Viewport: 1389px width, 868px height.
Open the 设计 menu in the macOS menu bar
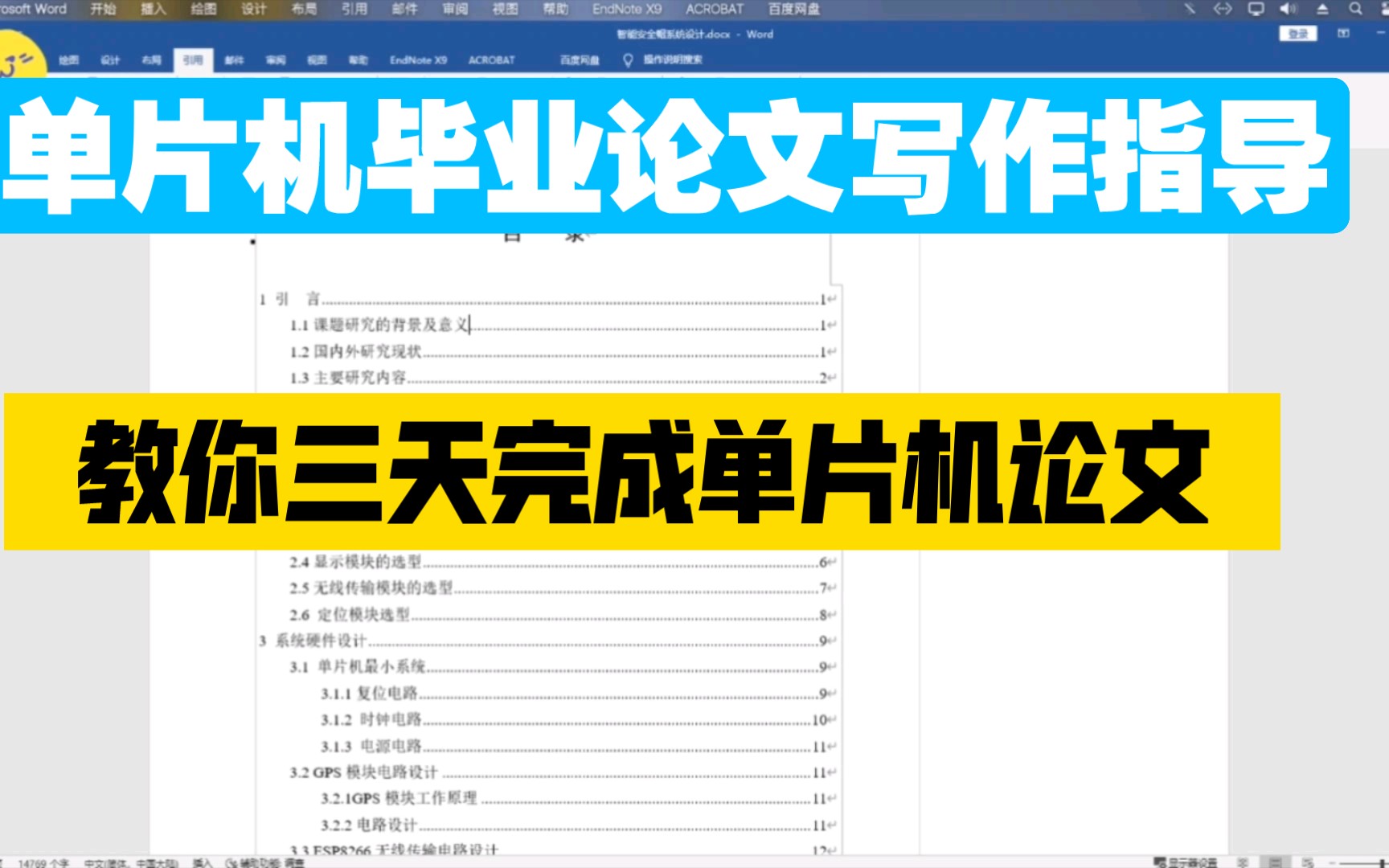pyautogui.click(x=253, y=9)
